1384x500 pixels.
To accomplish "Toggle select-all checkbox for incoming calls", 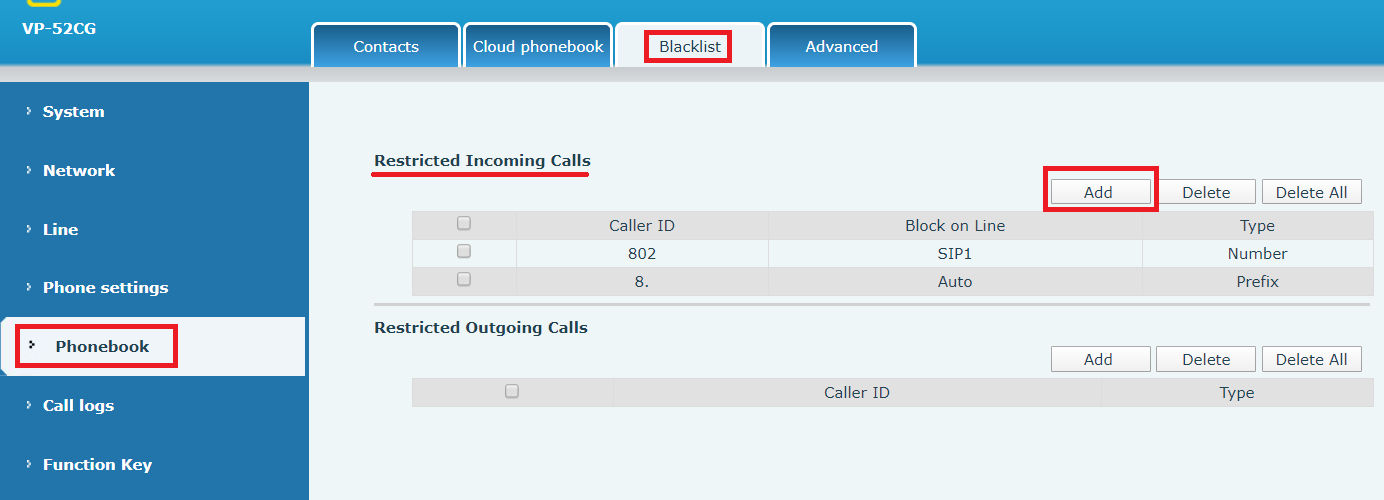I will coord(464,224).
